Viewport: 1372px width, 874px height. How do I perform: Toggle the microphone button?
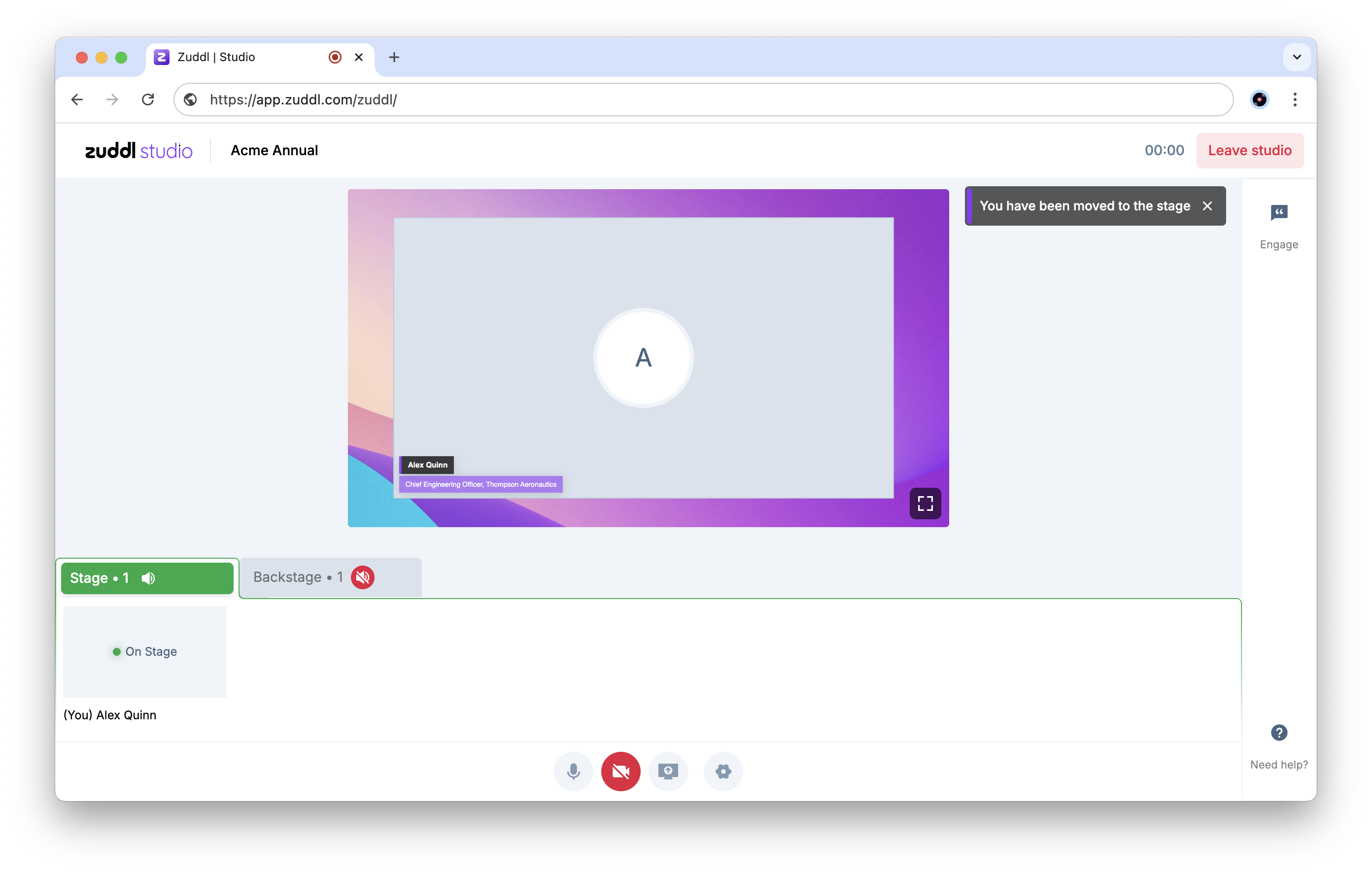point(573,772)
